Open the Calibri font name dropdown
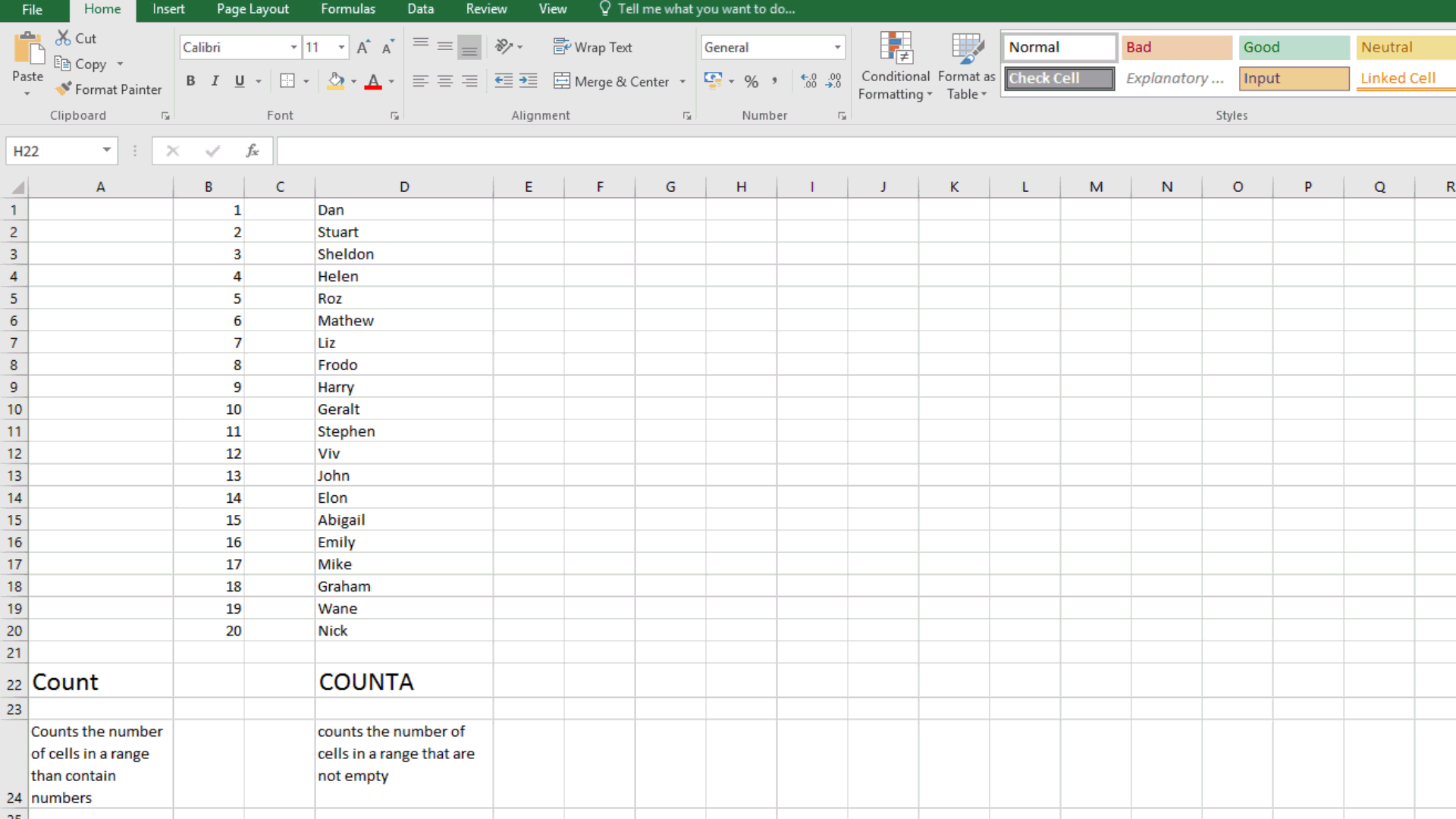The width and height of the screenshot is (1456, 819). coord(293,47)
